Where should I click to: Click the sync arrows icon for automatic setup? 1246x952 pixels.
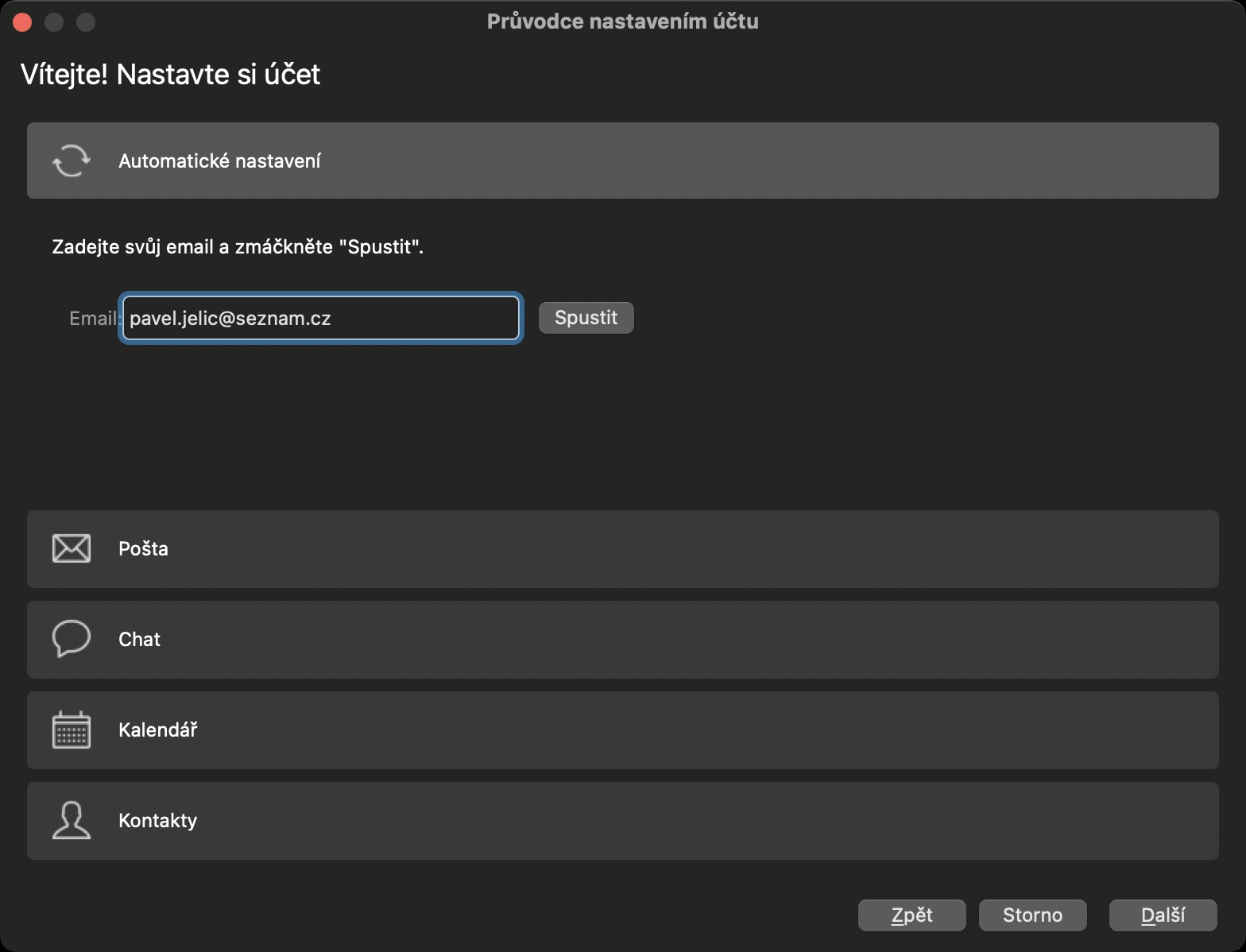[x=72, y=161]
